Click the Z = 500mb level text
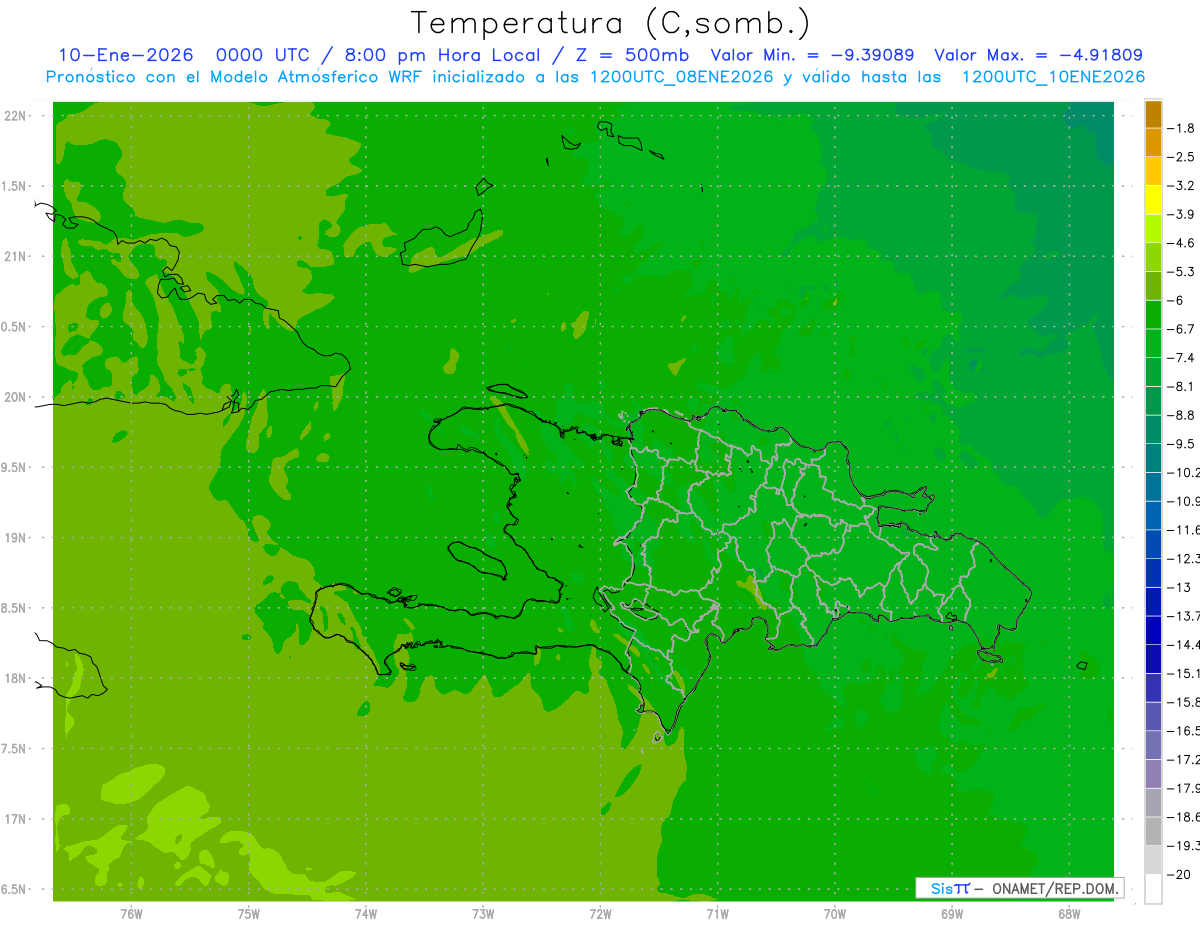Screen dimensions: 1200x927 pyautogui.click(x=632, y=55)
